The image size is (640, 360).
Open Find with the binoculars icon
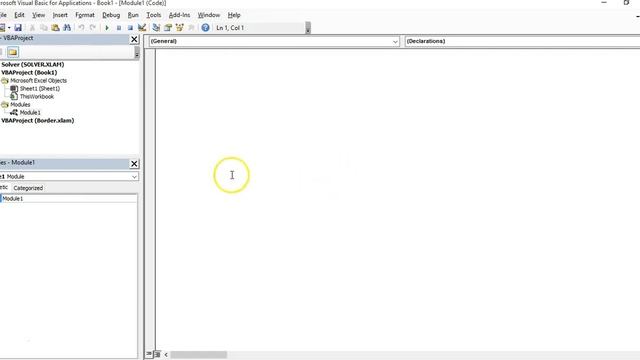pos(67,28)
